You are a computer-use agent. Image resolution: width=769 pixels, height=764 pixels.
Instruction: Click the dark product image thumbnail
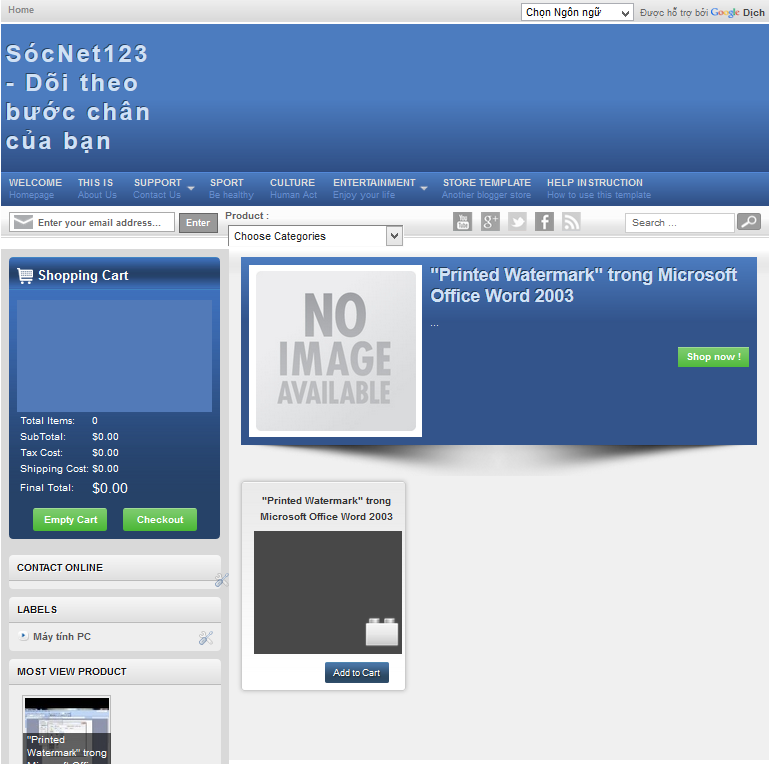pos(328,592)
